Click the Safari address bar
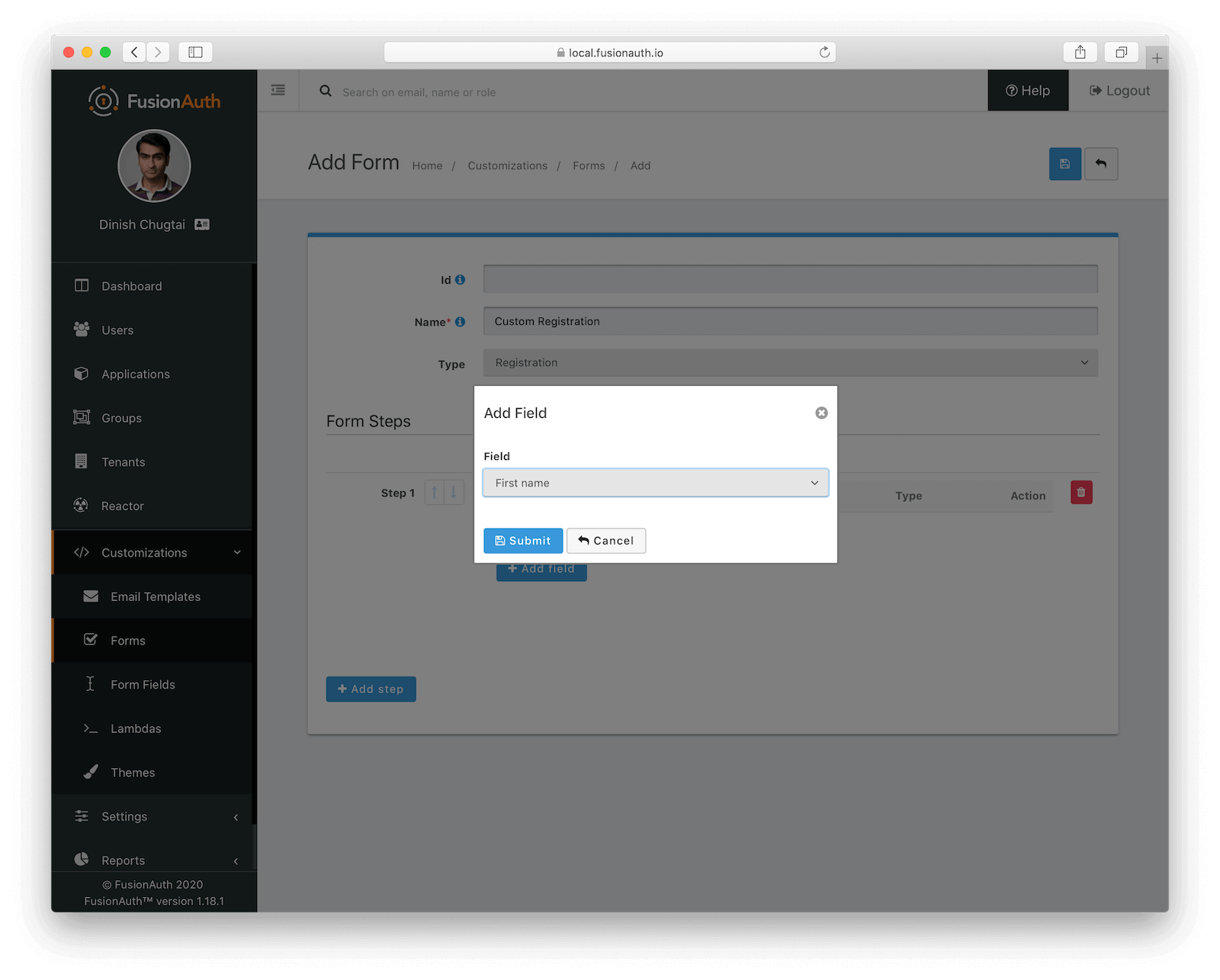The image size is (1220, 980). [x=610, y=52]
